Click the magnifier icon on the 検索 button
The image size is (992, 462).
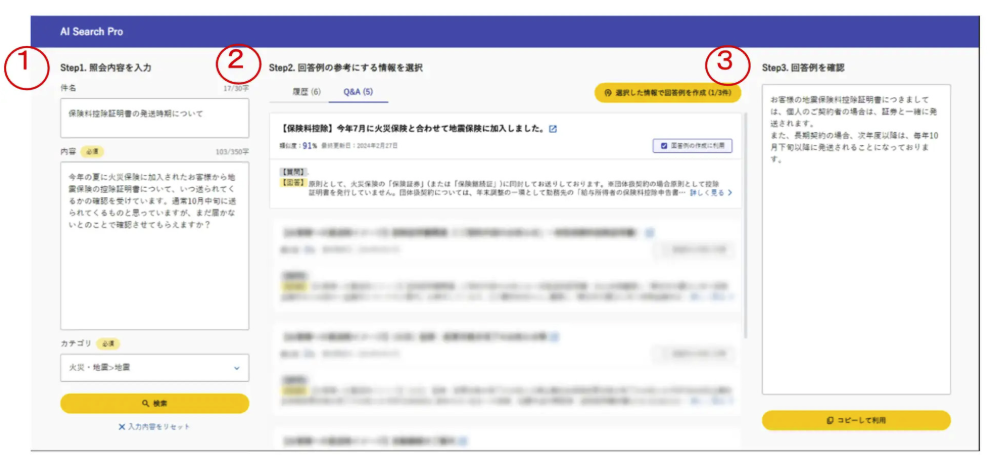145,403
